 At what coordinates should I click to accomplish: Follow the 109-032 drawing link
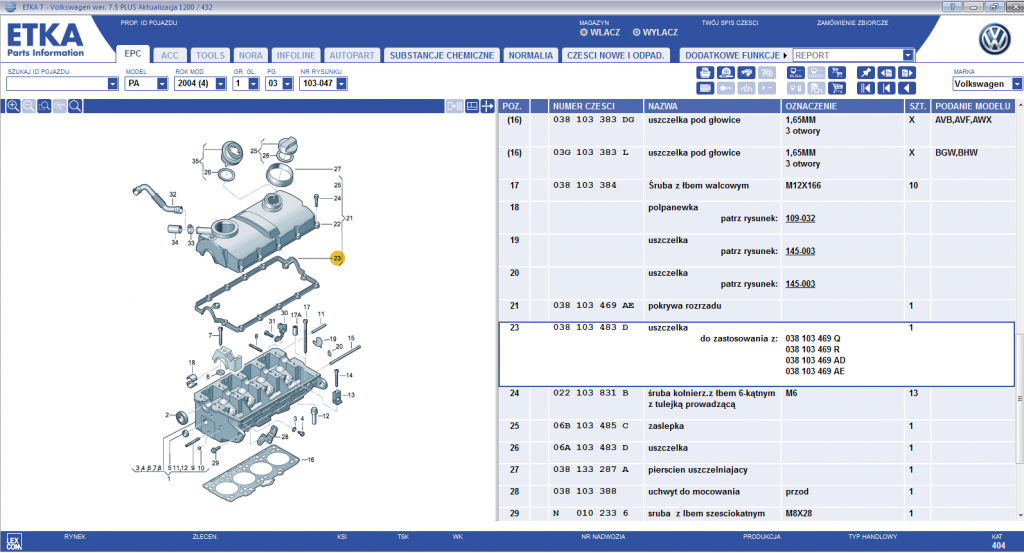coord(800,218)
